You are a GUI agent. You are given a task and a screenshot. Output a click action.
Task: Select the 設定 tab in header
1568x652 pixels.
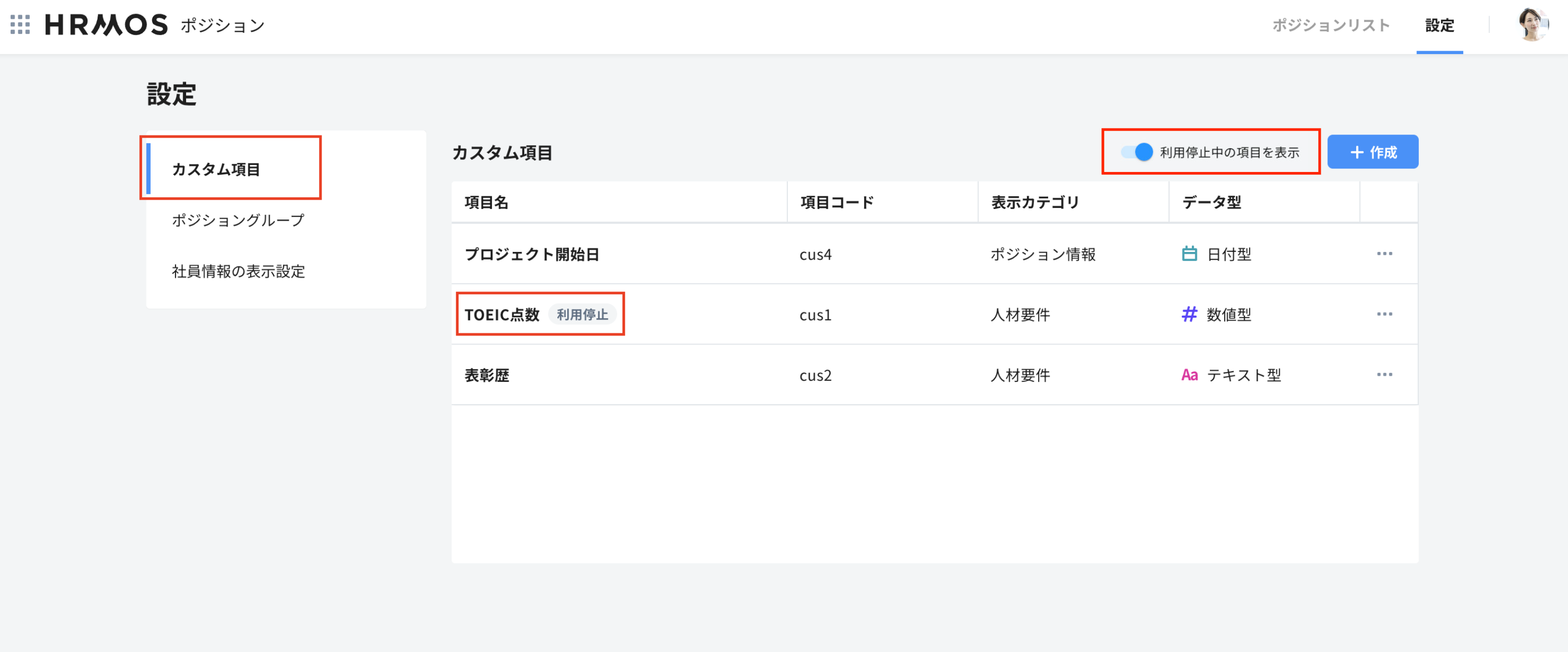coord(1439,26)
